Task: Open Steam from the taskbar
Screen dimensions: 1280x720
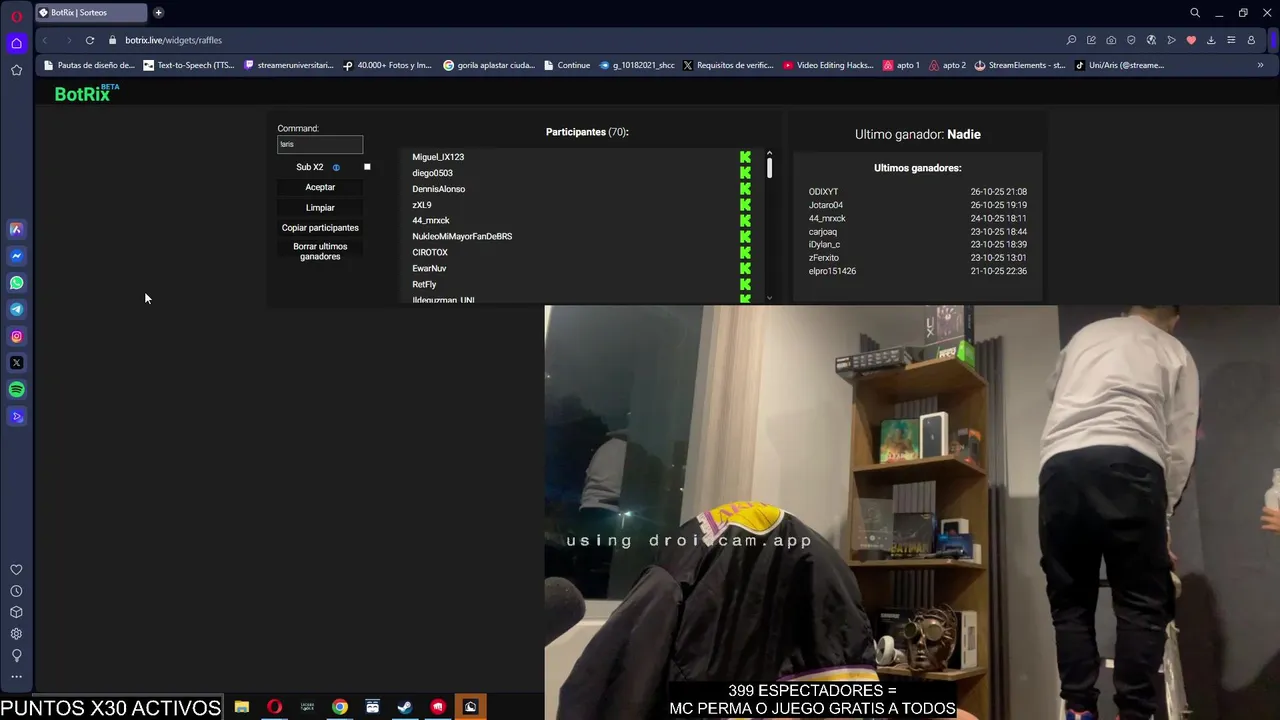Action: tap(405, 707)
